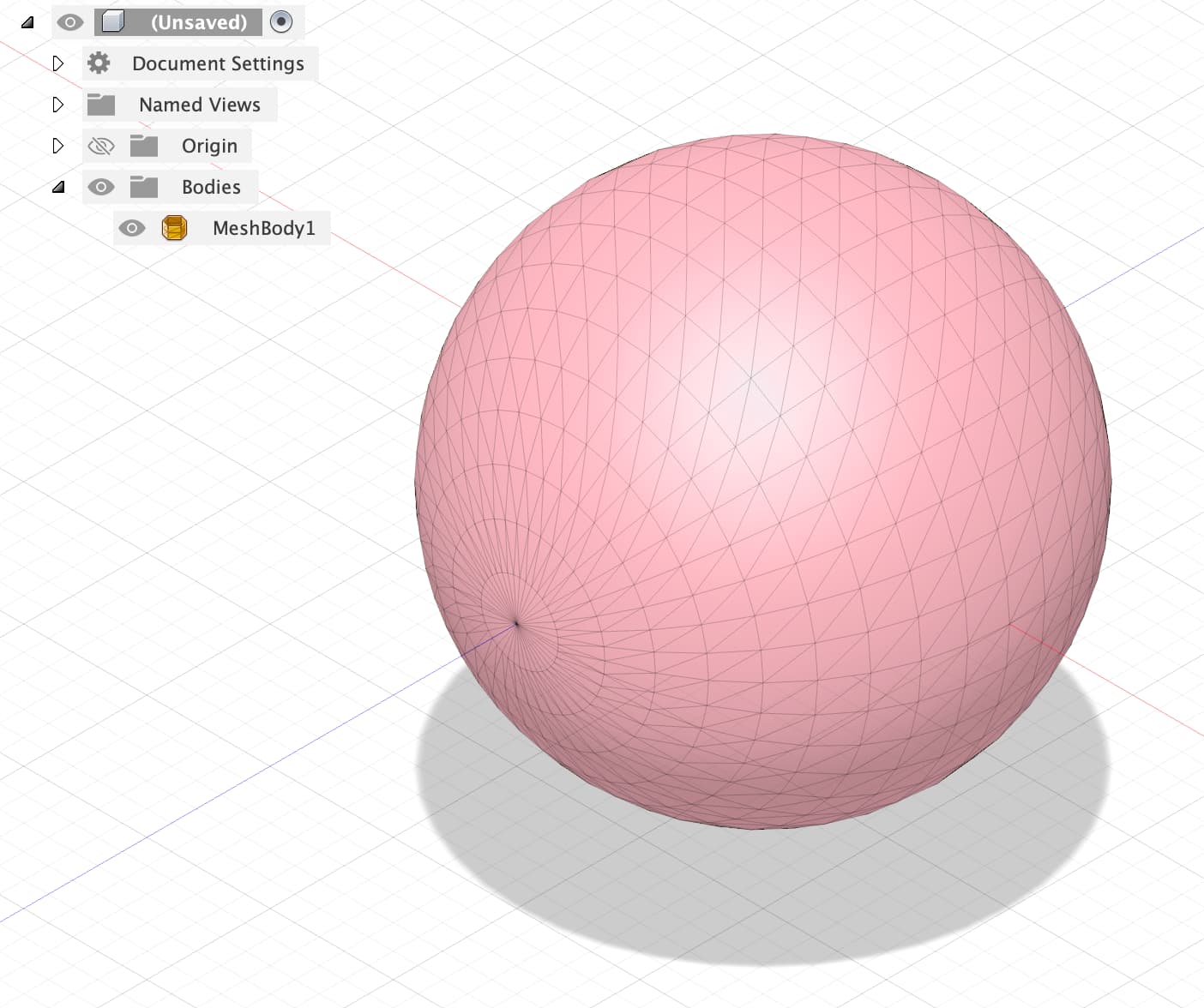Viewport: 1204px width, 1008px height.
Task: Activate the (Unsaved) component radio button
Action: 281,22
